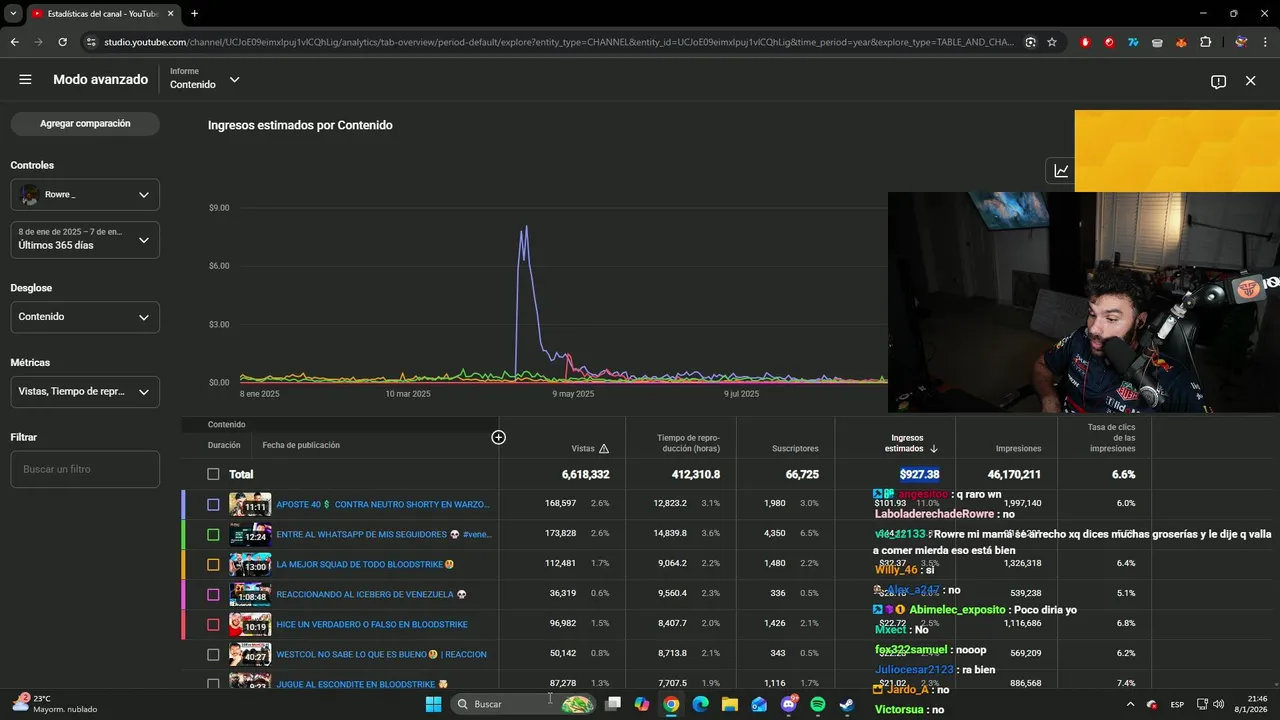
Task: View site information icon in address bar
Action: click(91, 42)
